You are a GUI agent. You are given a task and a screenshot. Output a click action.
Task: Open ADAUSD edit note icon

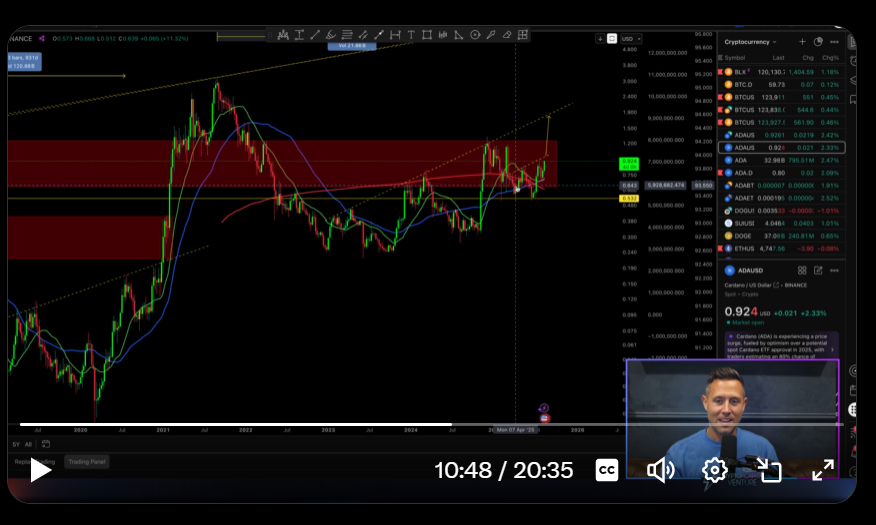(818, 270)
